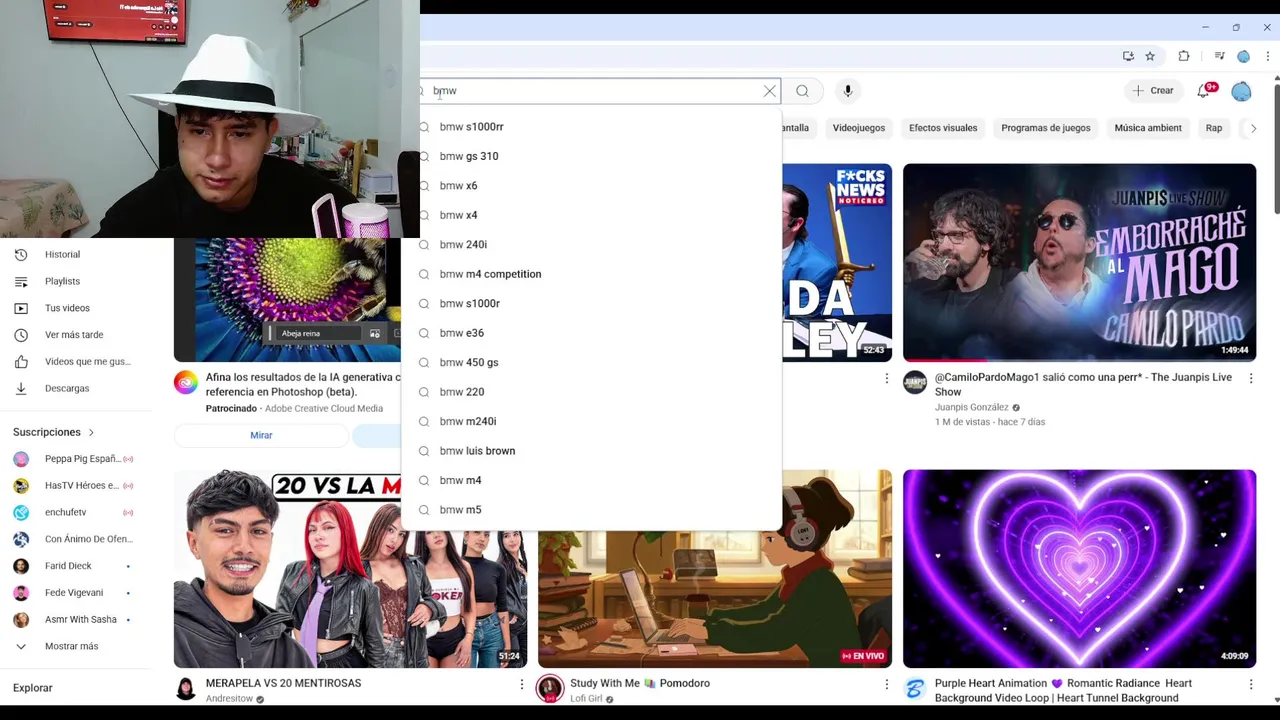The height and width of the screenshot is (720, 1280).
Task: Open Embrorraché al Mago video thumbnail
Action: coord(1079,262)
